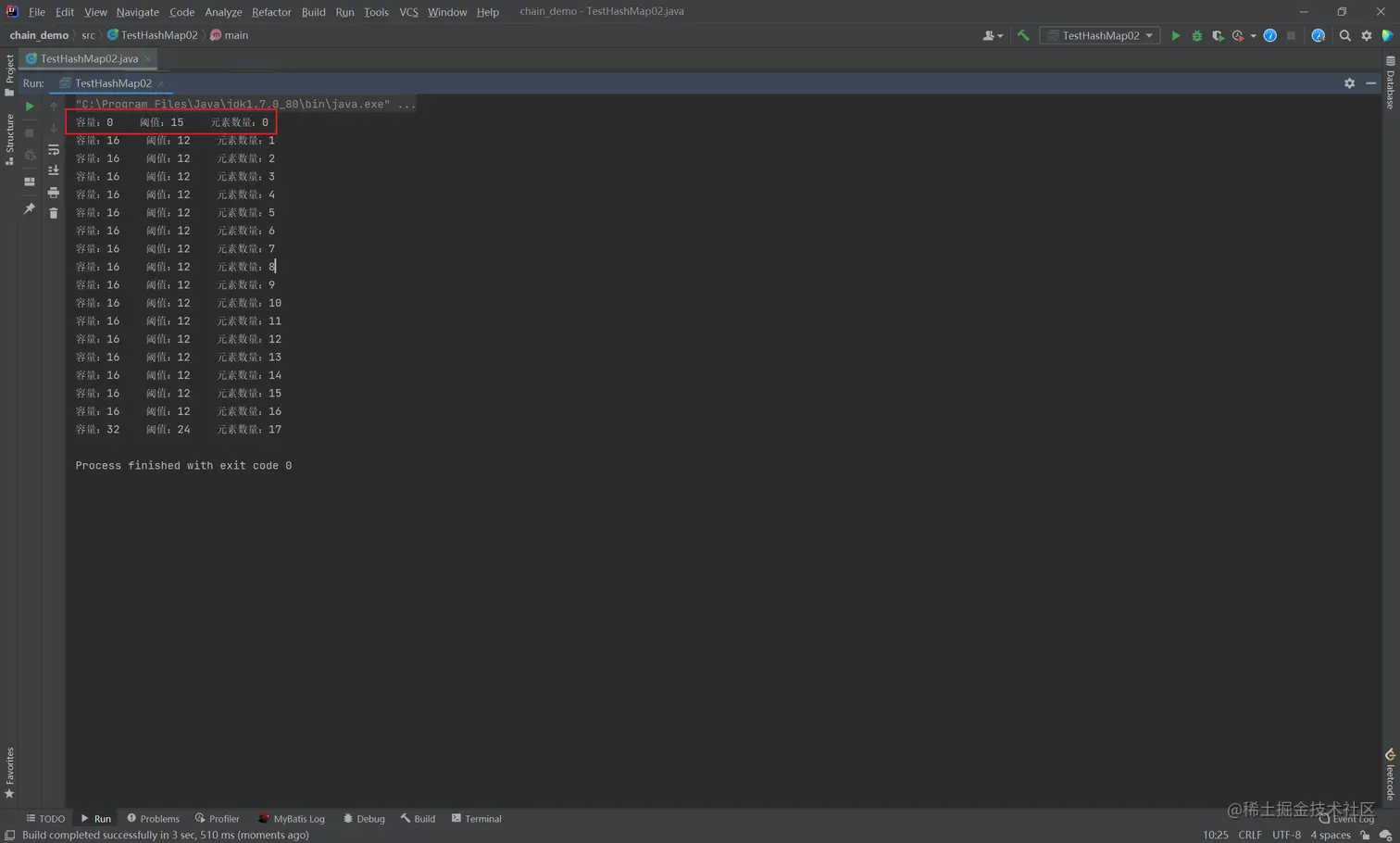Click chain_demo breadcrumb
This screenshot has width=1400, height=843.
(x=39, y=35)
